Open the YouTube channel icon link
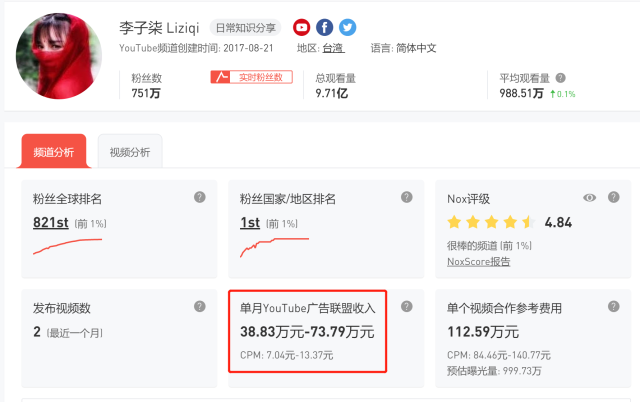Screen dimensions: 640x402 (302, 27)
